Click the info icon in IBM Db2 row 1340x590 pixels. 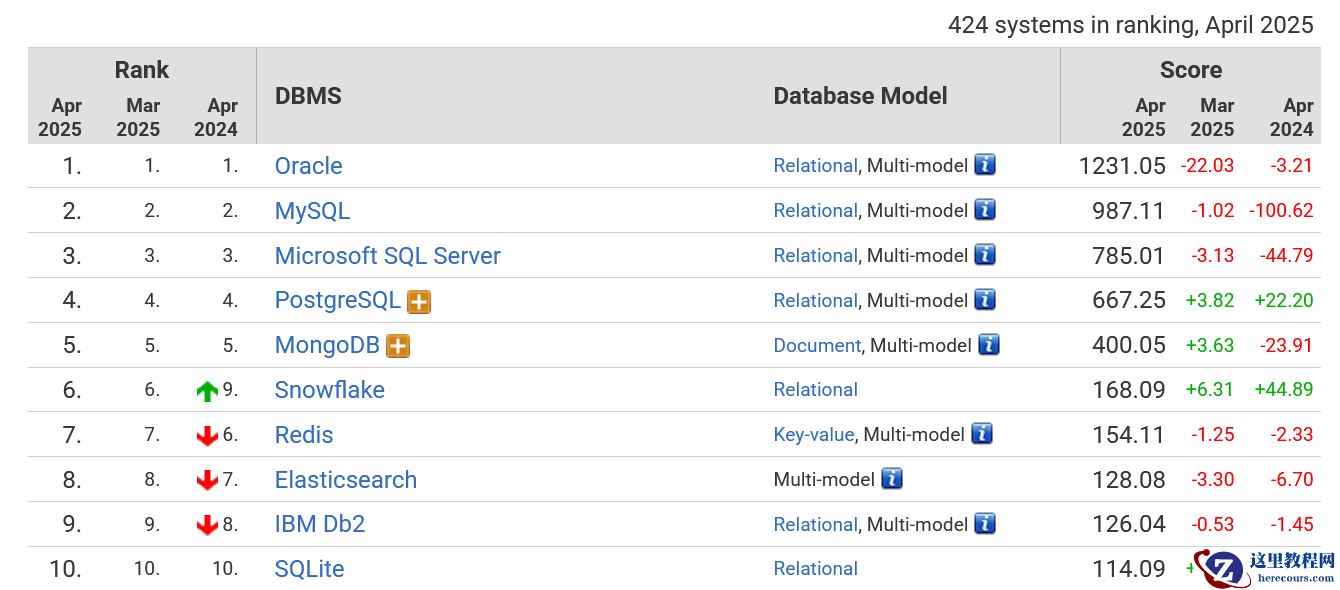(x=985, y=524)
